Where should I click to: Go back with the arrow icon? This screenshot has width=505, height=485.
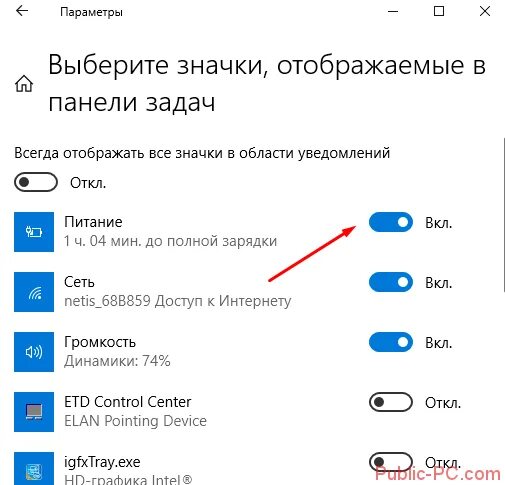(x=22, y=11)
